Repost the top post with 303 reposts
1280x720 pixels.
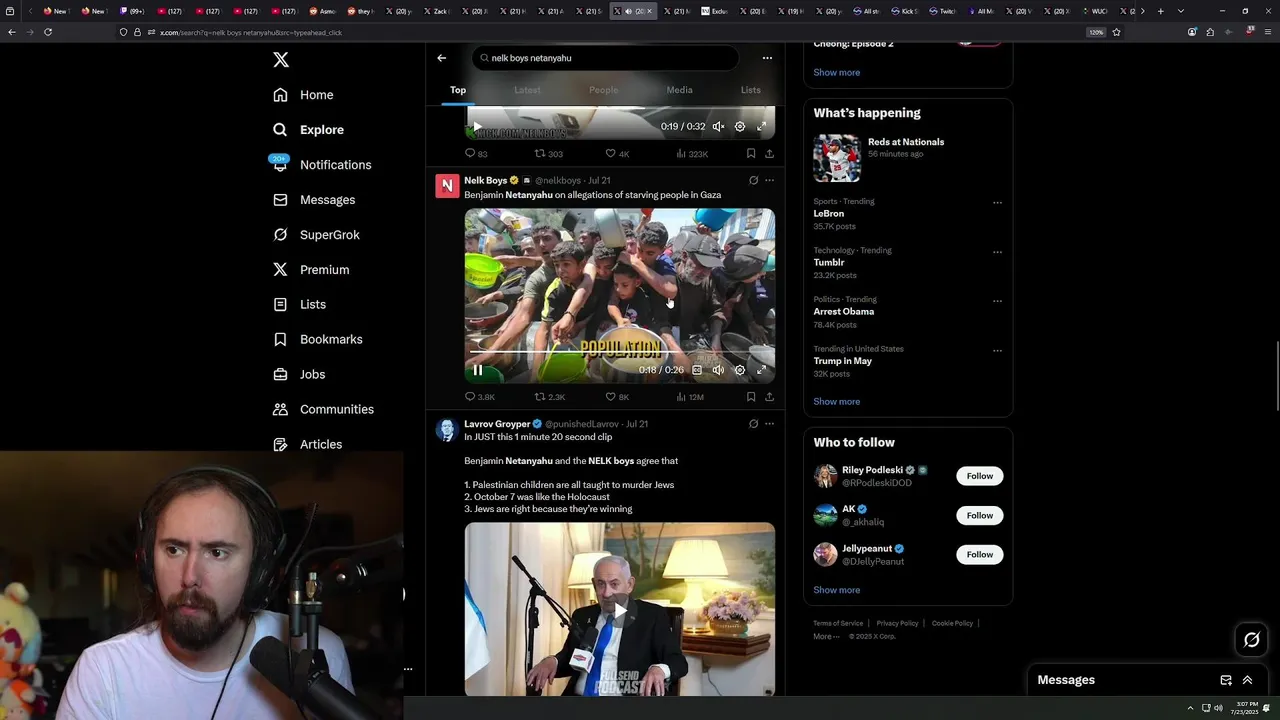pyautogui.click(x=549, y=154)
